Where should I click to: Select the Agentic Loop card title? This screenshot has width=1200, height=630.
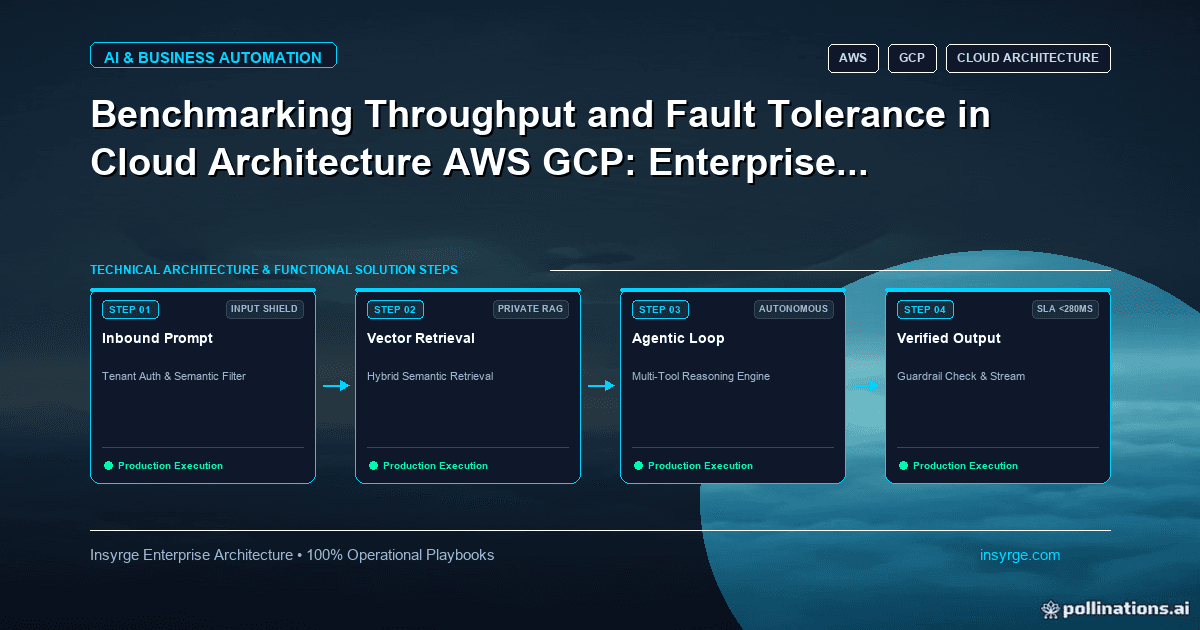(x=678, y=338)
